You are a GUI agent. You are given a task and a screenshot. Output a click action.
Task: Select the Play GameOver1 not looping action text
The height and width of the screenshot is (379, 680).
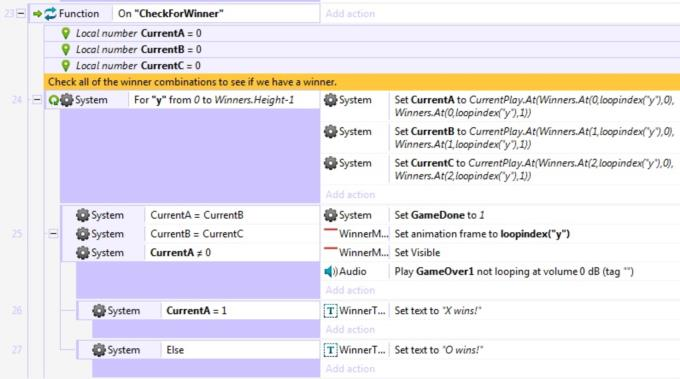tap(514, 272)
